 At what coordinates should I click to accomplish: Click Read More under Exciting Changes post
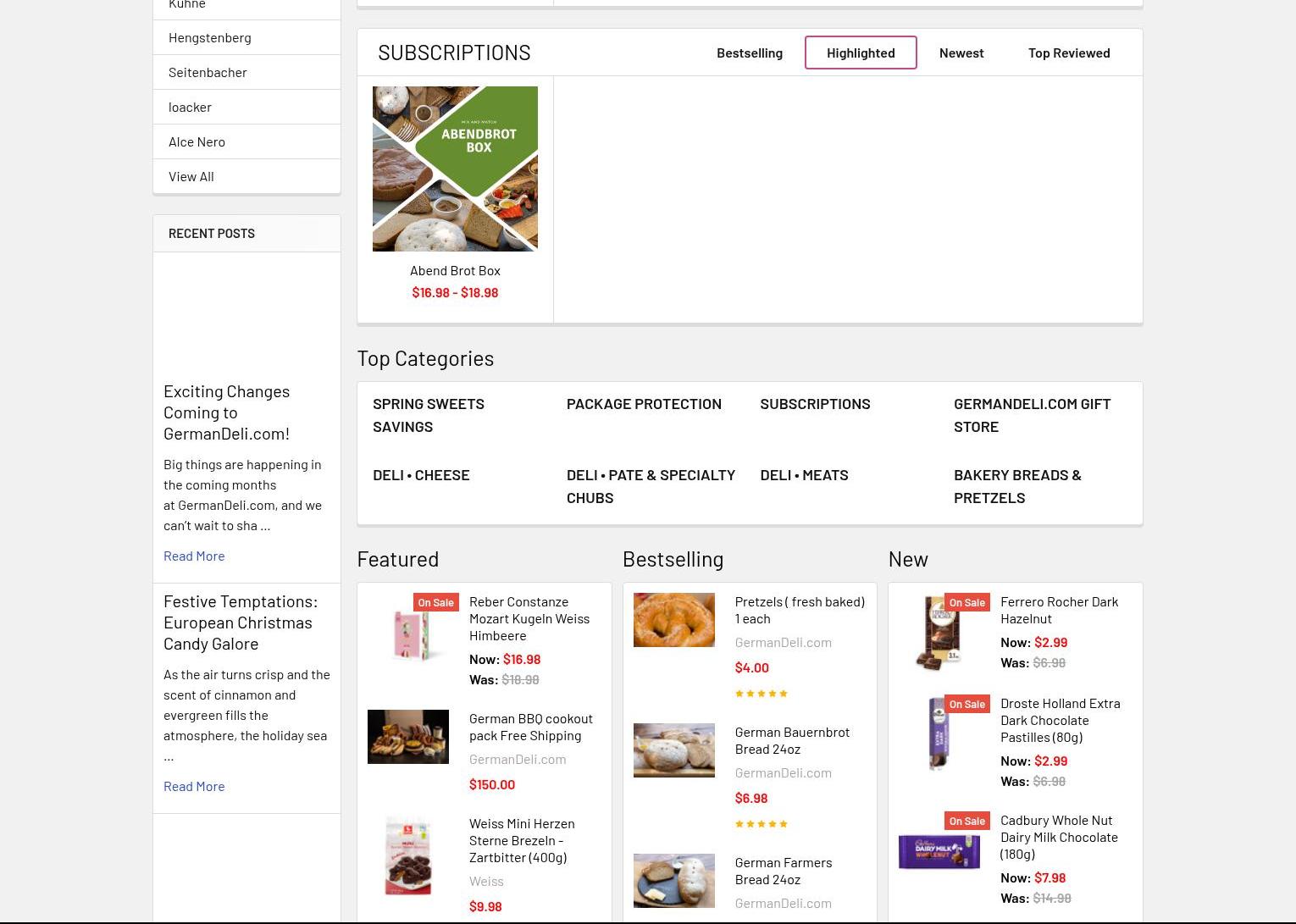[194, 556]
